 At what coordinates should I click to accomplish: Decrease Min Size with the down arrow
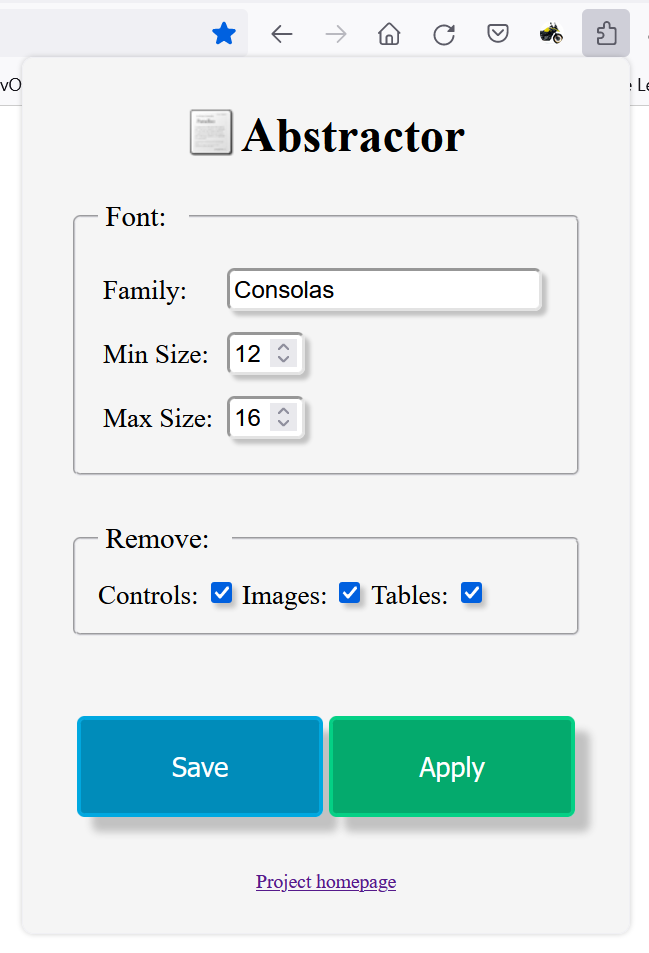(x=284, y=360)
